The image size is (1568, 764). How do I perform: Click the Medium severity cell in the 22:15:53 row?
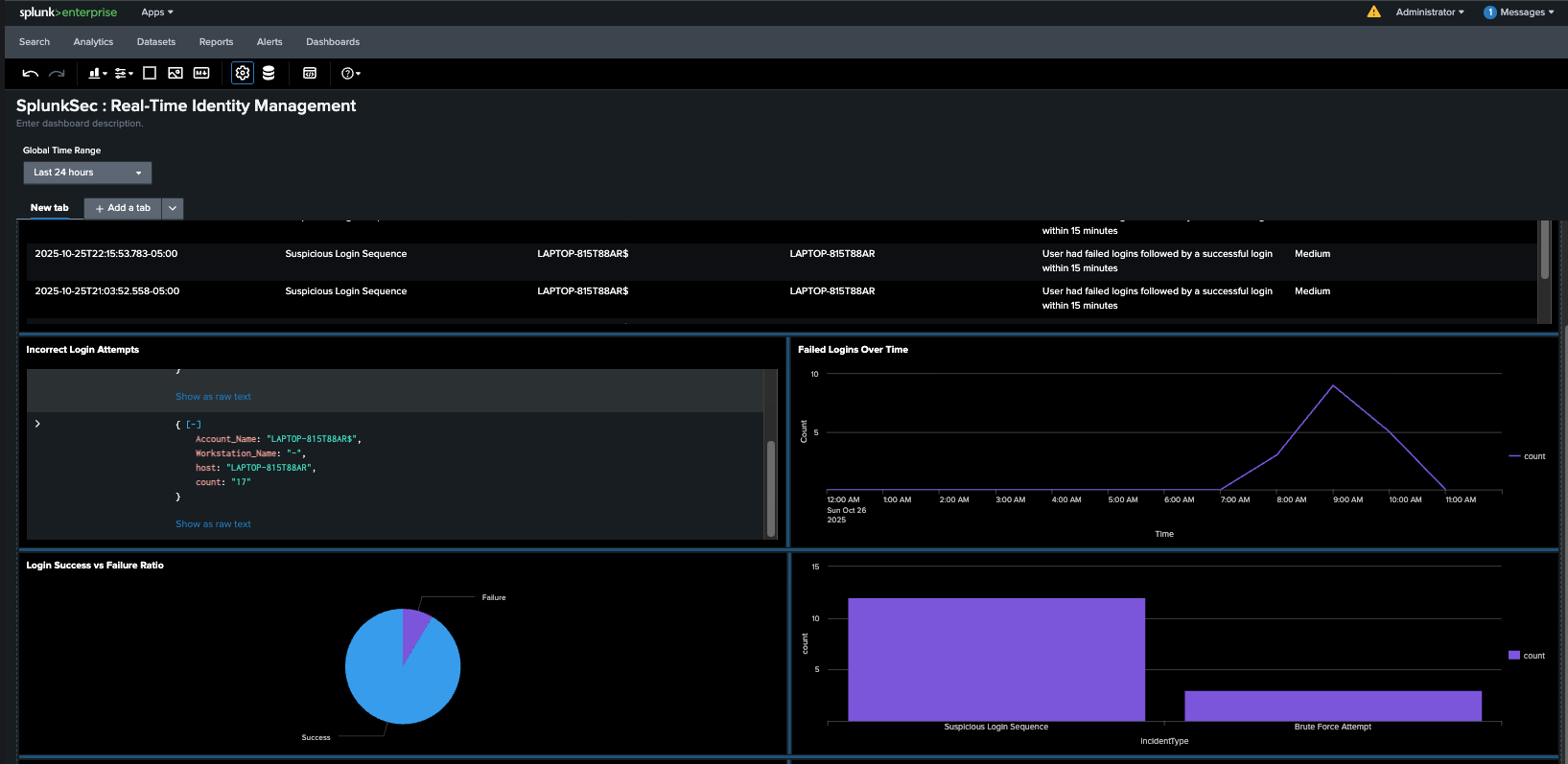tap(1312, 254)
